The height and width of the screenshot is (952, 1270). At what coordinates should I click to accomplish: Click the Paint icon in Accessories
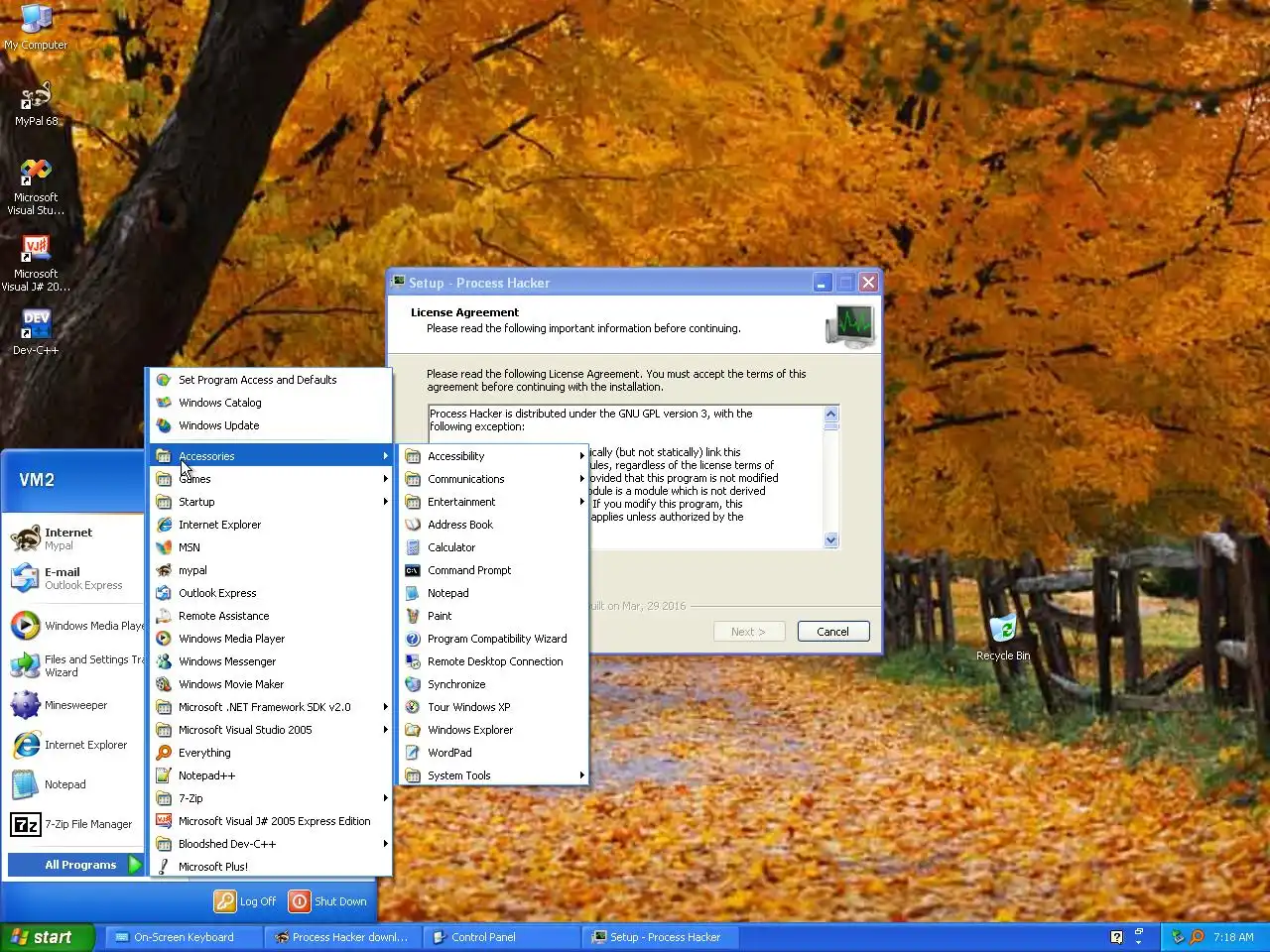pos(413,616)
